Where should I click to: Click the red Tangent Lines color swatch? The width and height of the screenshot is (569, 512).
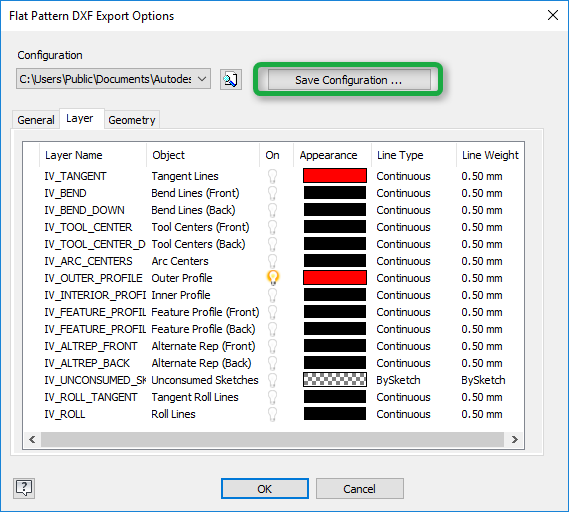335,176
